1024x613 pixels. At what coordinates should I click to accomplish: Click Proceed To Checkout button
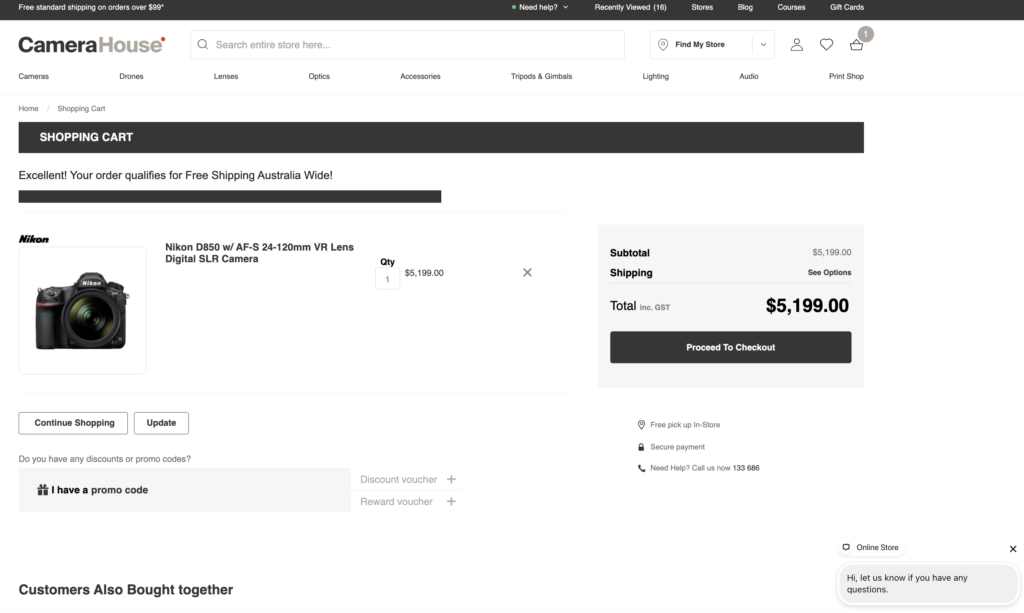click(x=731, y=347)
